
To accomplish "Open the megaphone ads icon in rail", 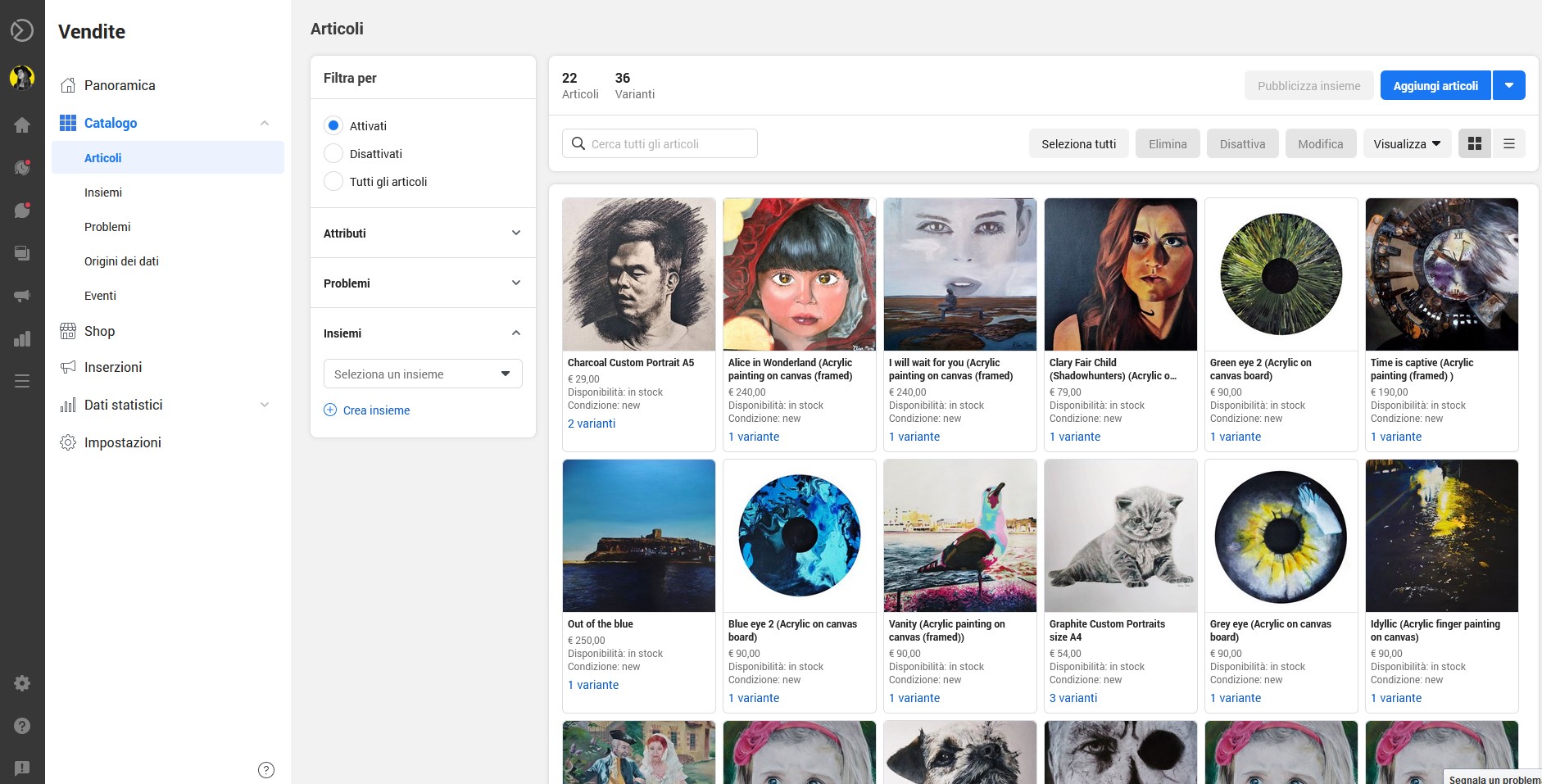I will 22,296.
